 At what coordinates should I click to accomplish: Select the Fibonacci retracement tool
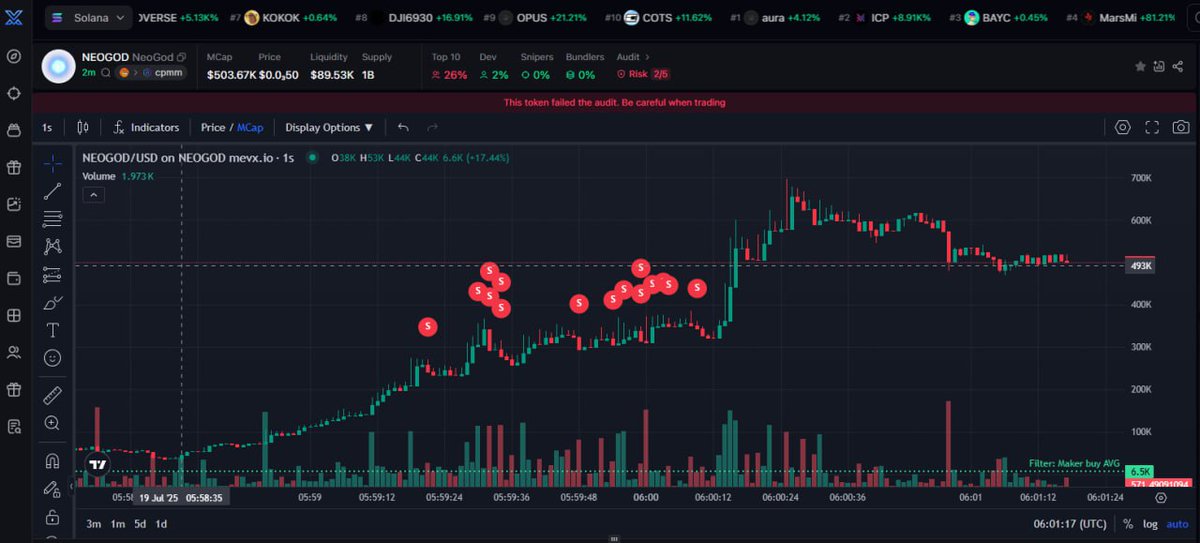pos(53,218)
